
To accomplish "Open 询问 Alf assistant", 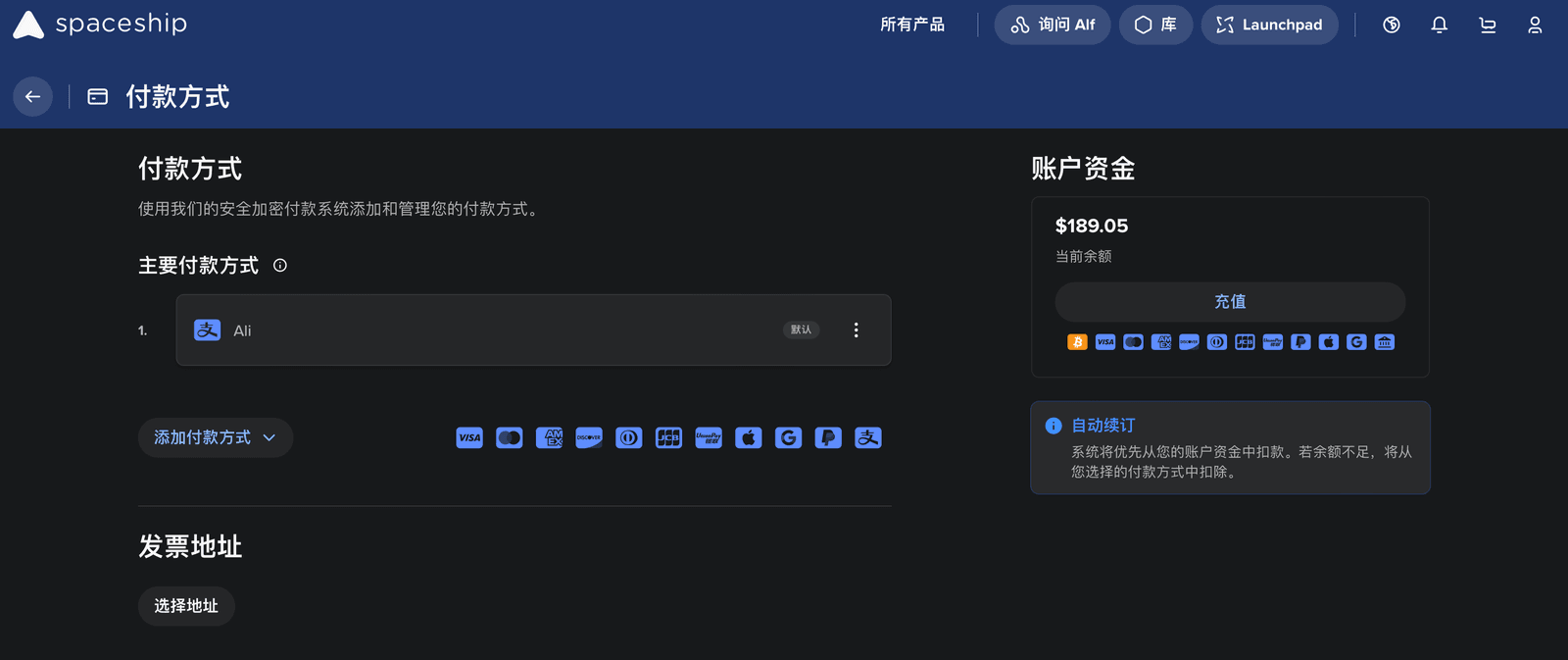I will click(1053, 25).
